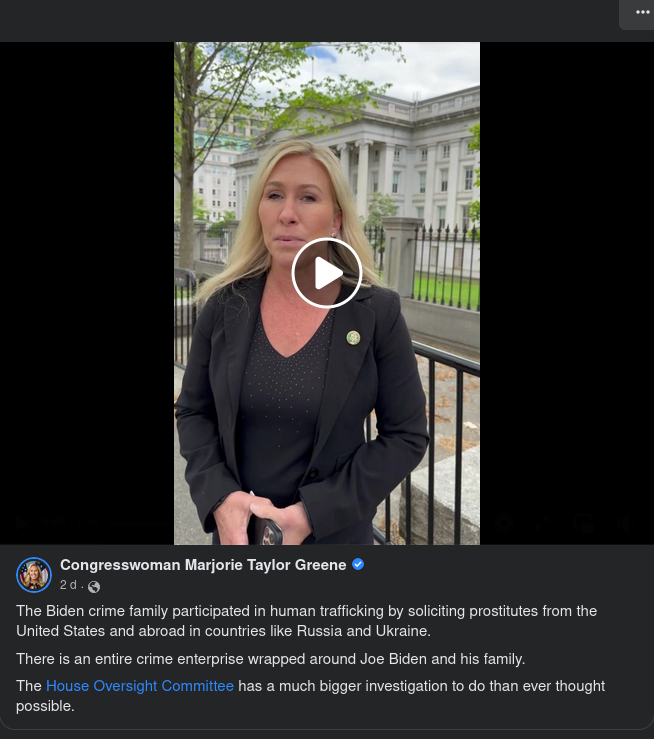Click the globe public audience icon
The image size is (654, 739).
(x=94, y=587)
